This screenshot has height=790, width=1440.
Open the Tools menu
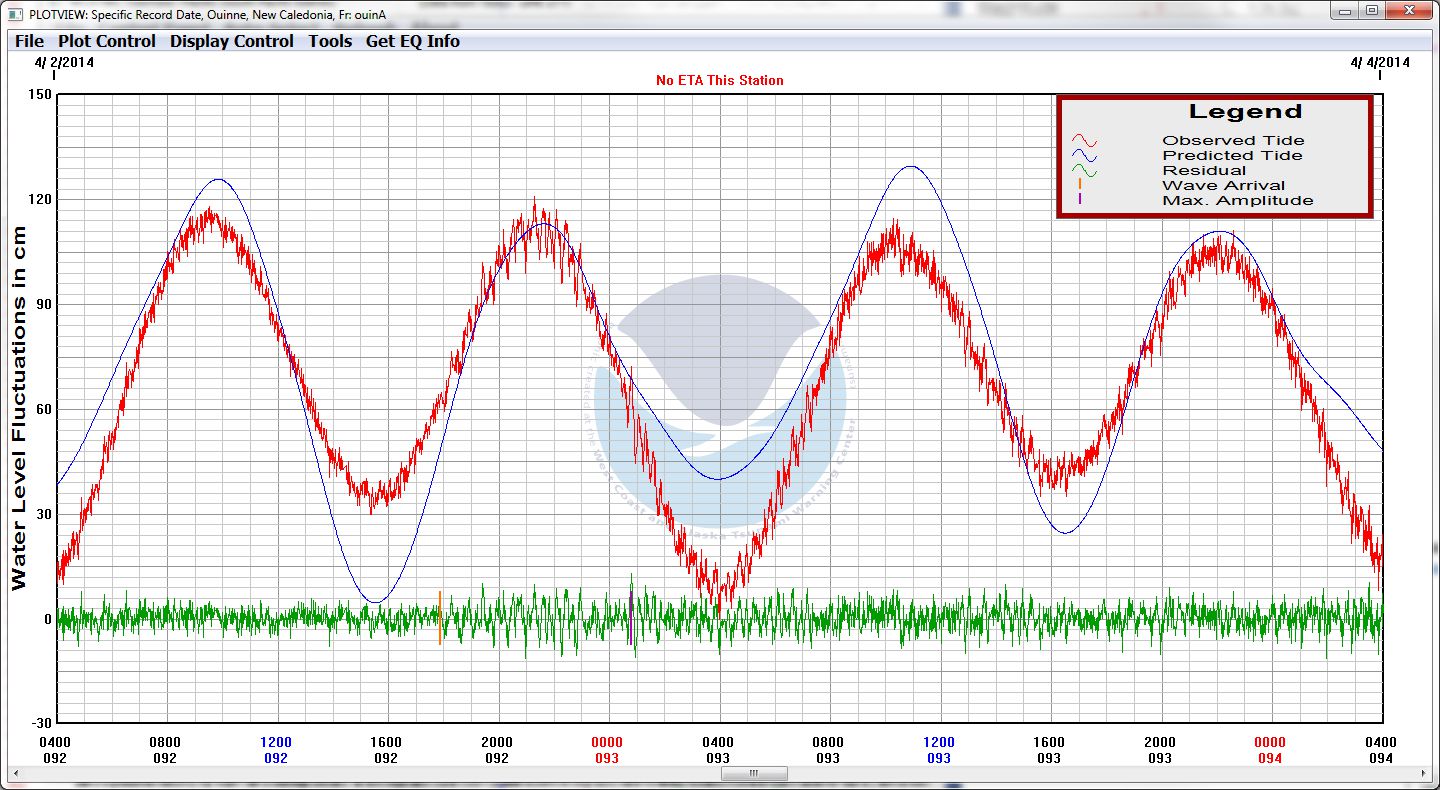pyautogui.click(x=330, y=41)
